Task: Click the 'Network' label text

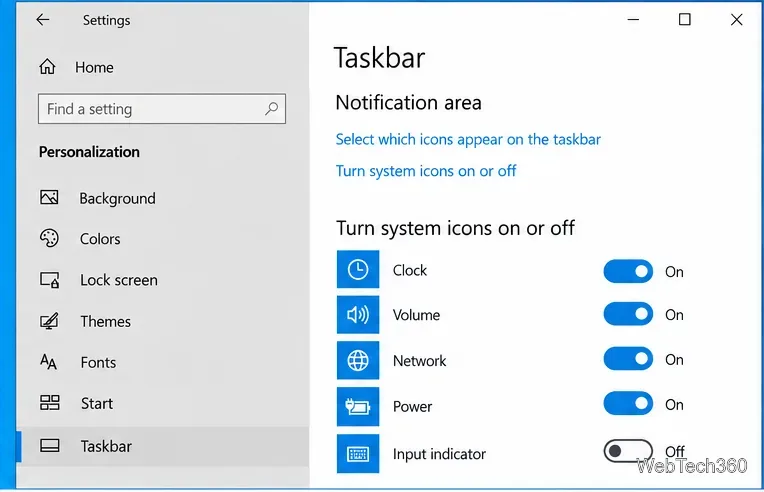Action: 420,361
